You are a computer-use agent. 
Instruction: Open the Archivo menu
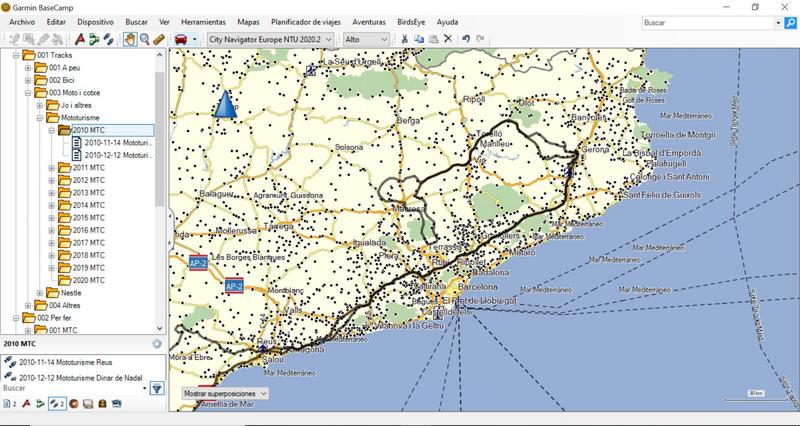pos(22,22)
